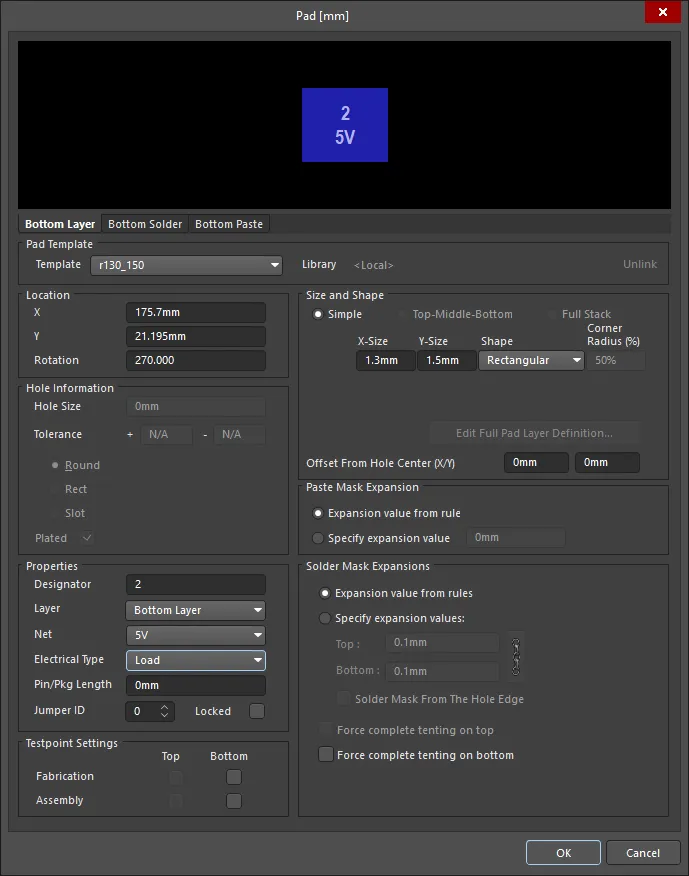The image size is (689, 876).
Task: Click the Y location field 21.195mm
Action: (x=196, y=337)
